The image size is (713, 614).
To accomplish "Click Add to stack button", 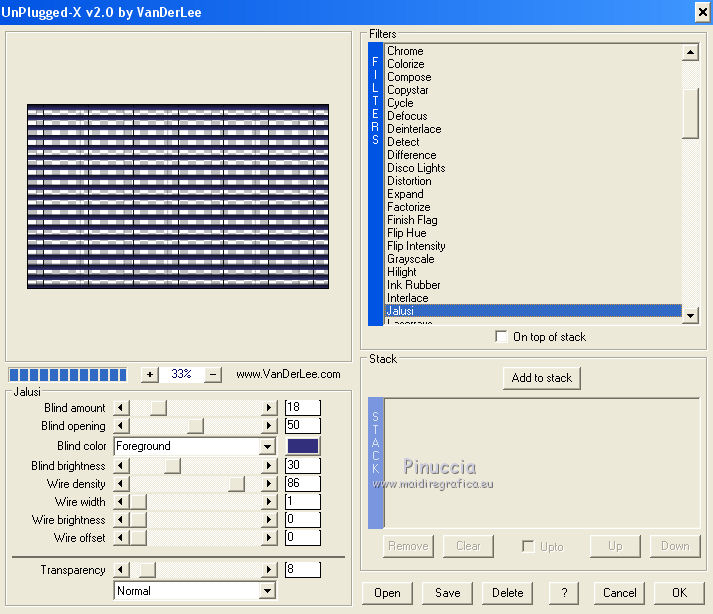I will tap(542, 378).
